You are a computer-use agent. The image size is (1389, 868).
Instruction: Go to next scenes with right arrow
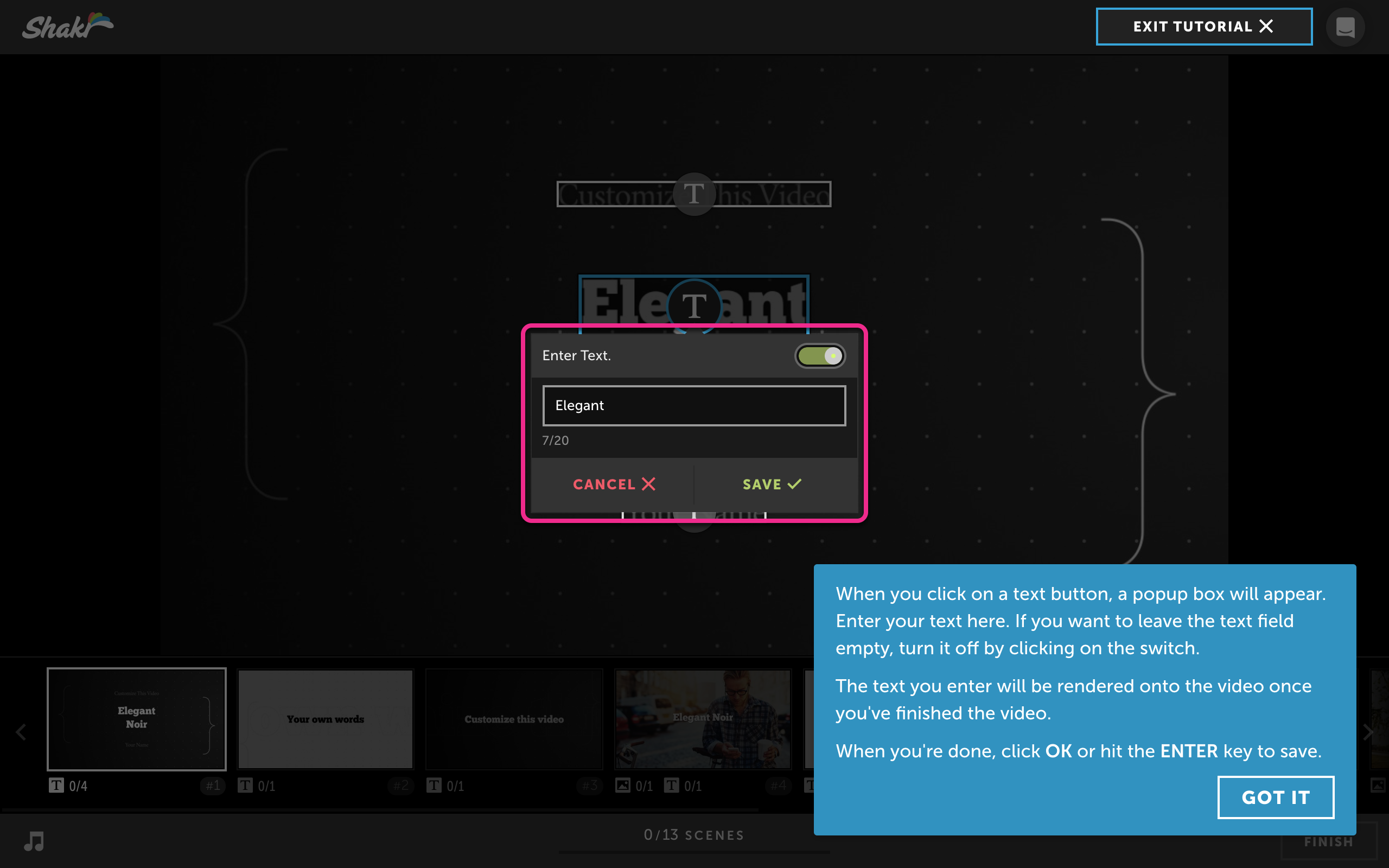[x=1368, y=732]
